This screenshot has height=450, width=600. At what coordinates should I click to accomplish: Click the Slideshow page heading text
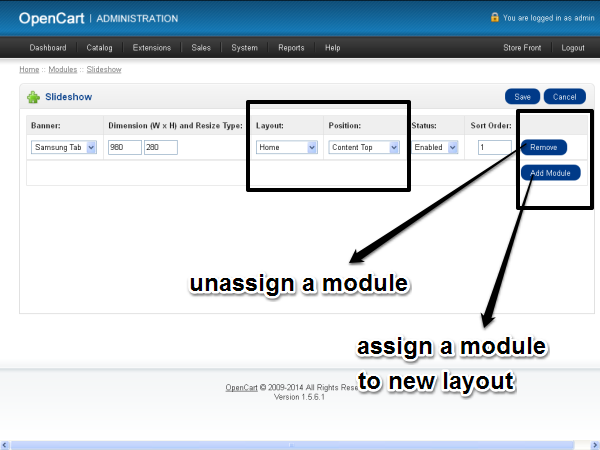coord(69,97)
